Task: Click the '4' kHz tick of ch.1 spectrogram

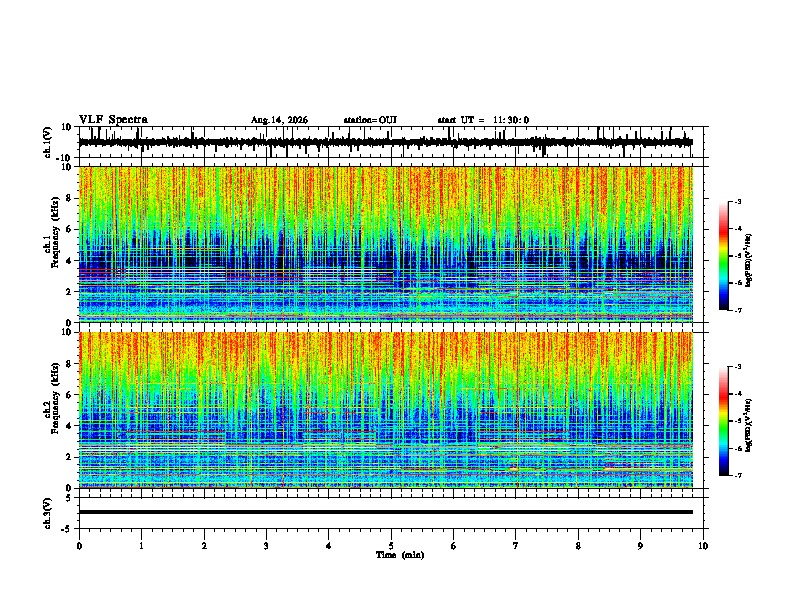Action: (70, 261)
